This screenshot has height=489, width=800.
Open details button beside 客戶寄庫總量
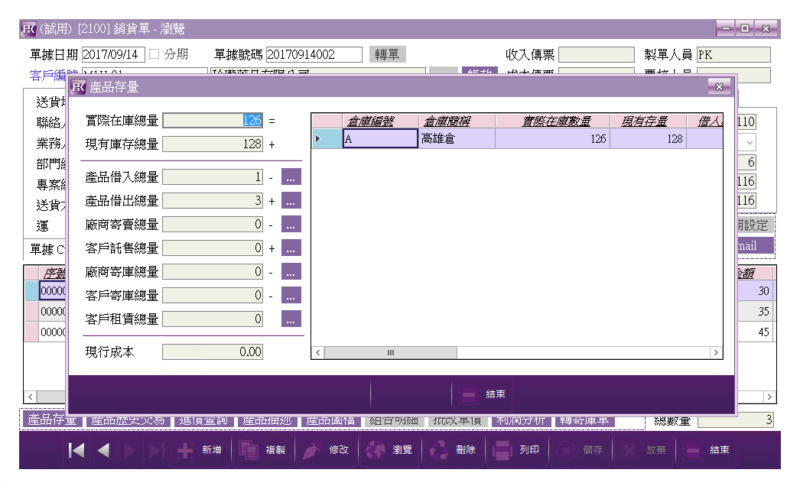coord(291,295)
